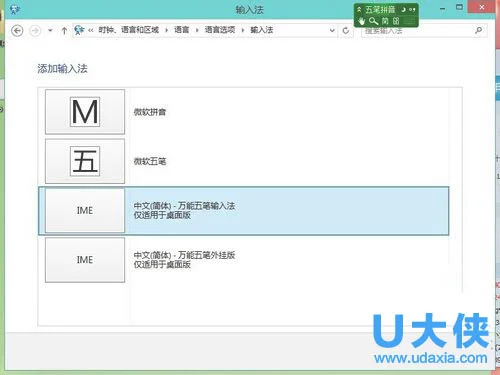This screenshot has height=375, width=500.
Task: Expand hidden breadcrumb path chevrons
Action: (x=91, y=30)
